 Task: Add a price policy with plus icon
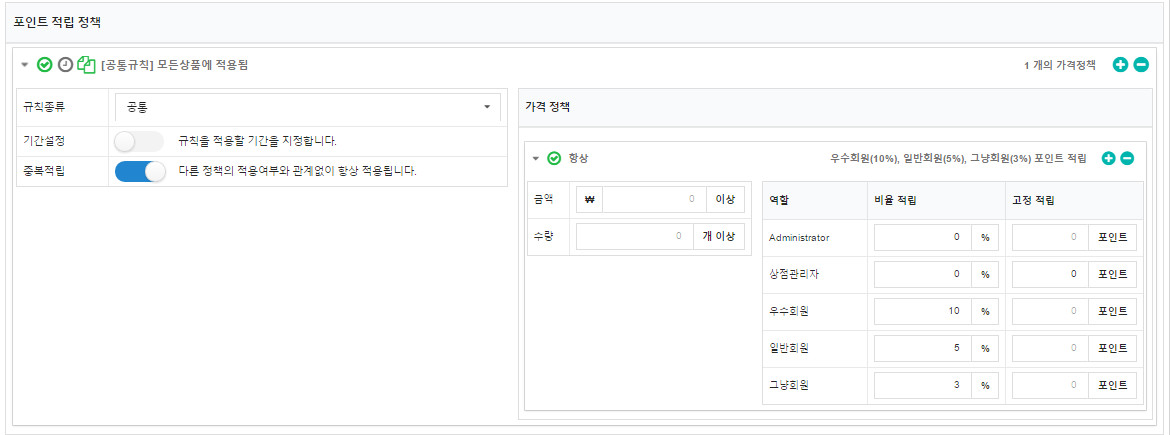(x=1108, y=158)
